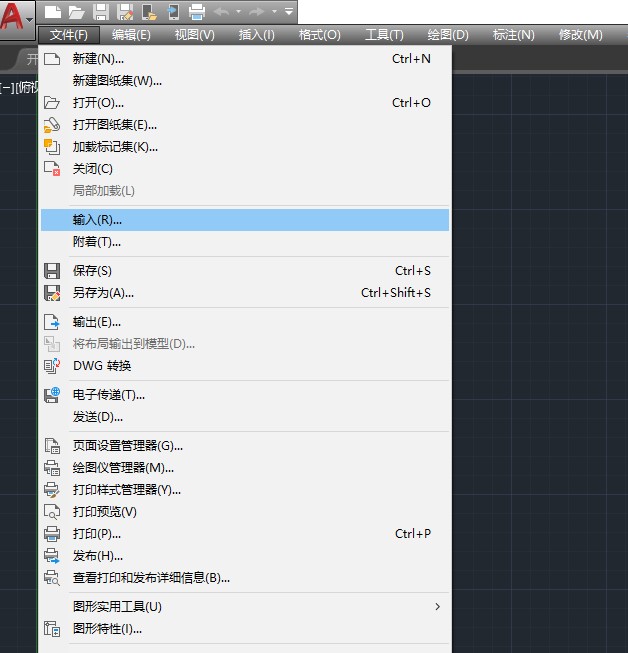Image resolution: width=628 pixels, height=653 pixels.
Task: Open the 编辑(E) menu
Action: point(131,35)
